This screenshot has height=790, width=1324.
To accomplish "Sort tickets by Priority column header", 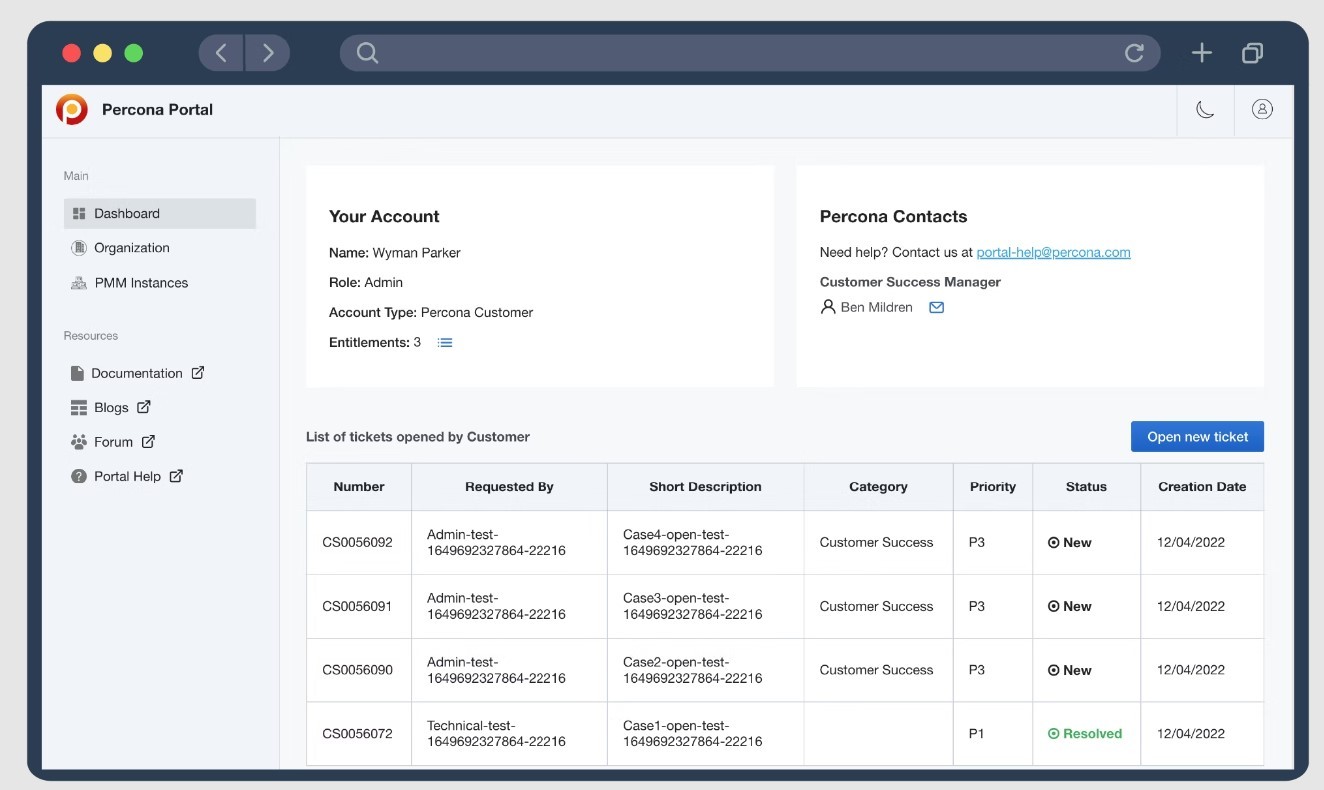I will (992, 487).
